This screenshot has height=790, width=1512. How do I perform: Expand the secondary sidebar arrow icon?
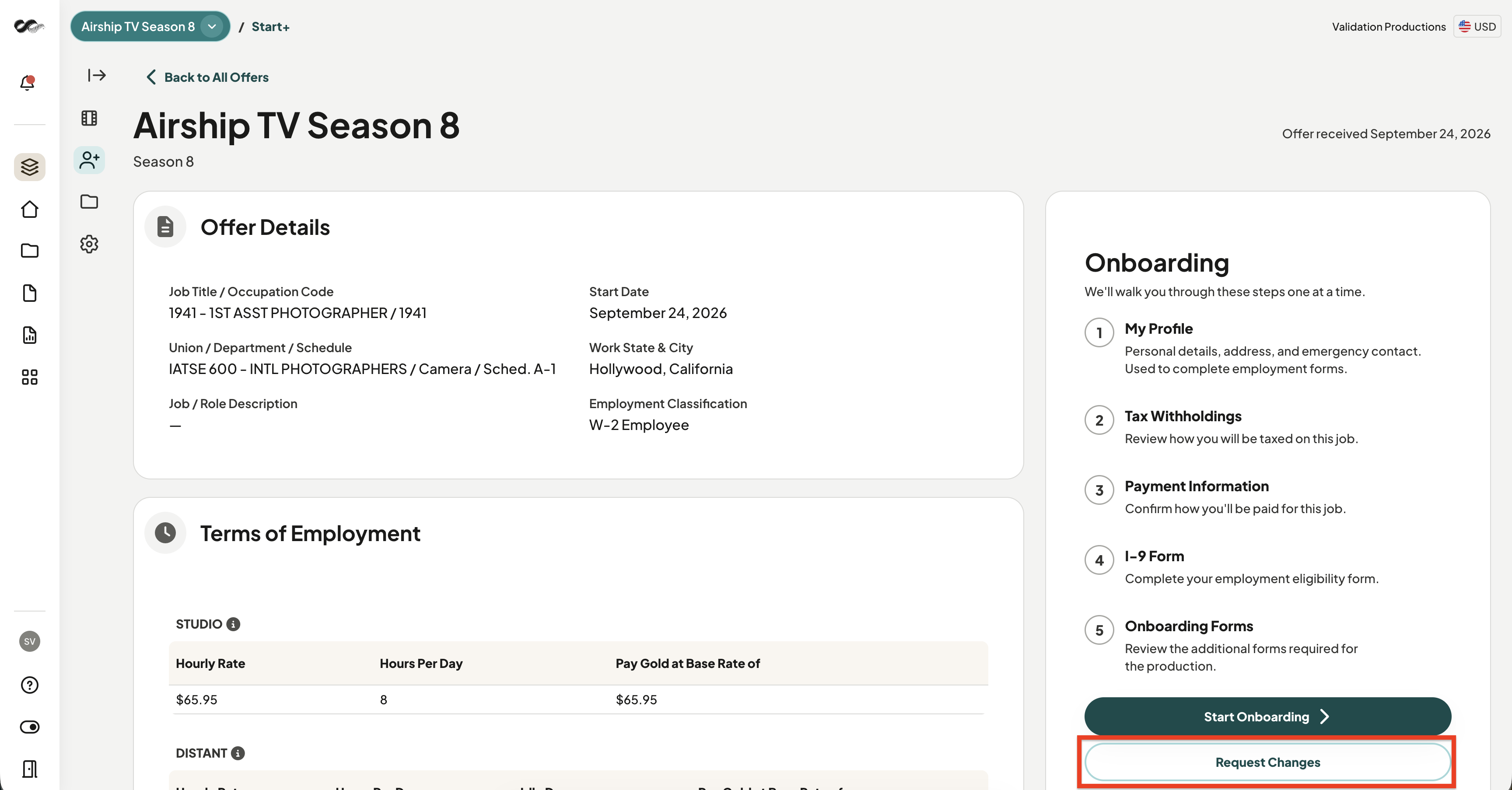[x=97, y=75]
